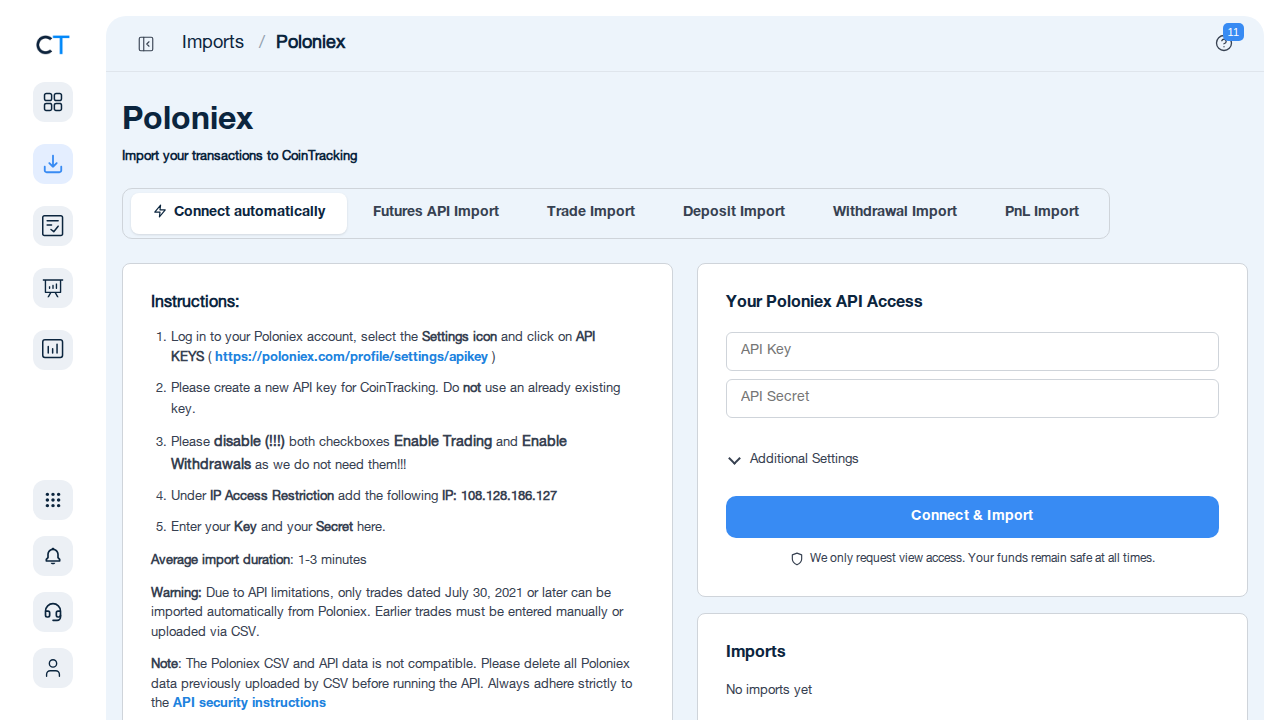Switch to Futures API Import tab

pos(436,212)
